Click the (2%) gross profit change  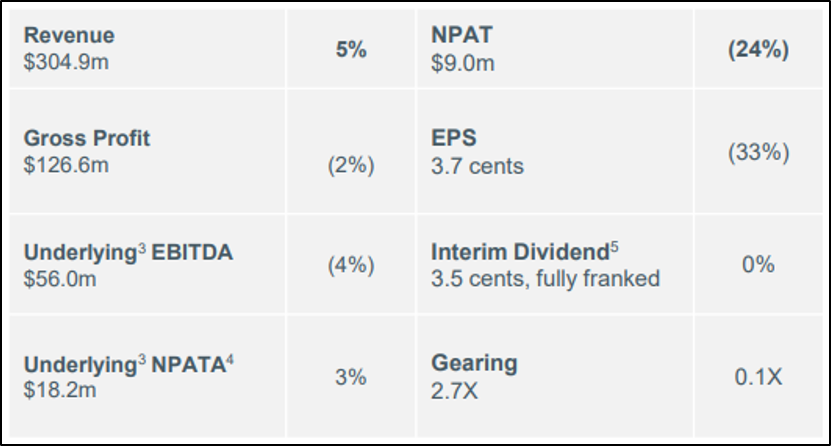[x=351, y=165]
